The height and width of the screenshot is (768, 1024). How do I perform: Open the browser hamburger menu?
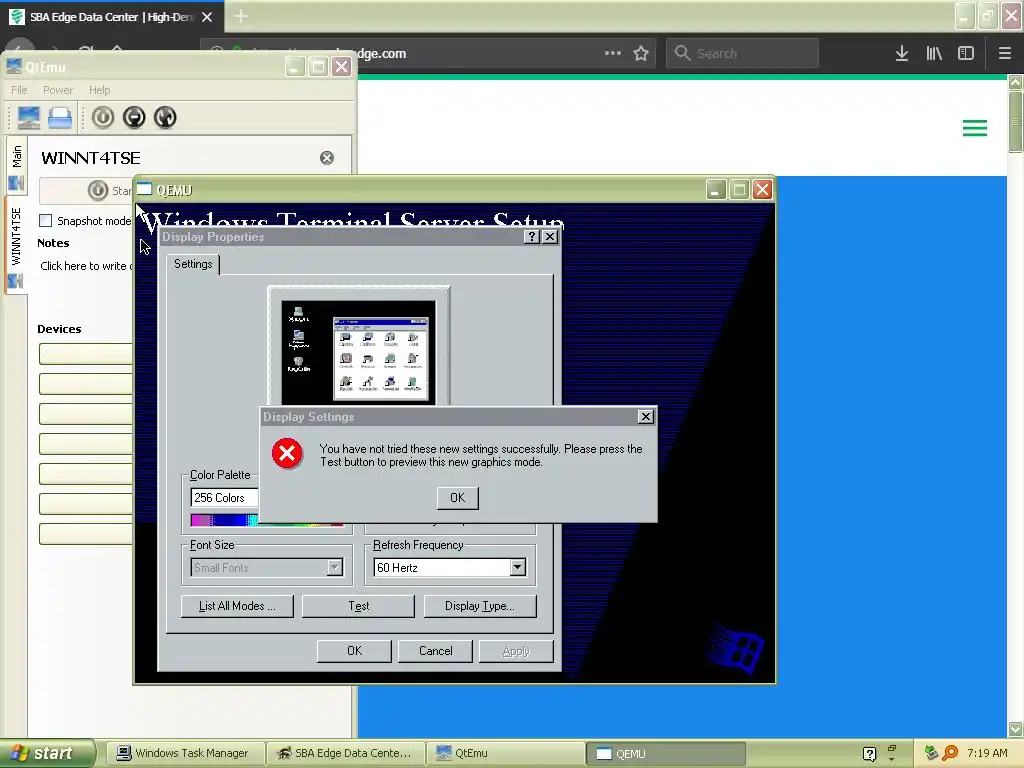click(1004, 54)
